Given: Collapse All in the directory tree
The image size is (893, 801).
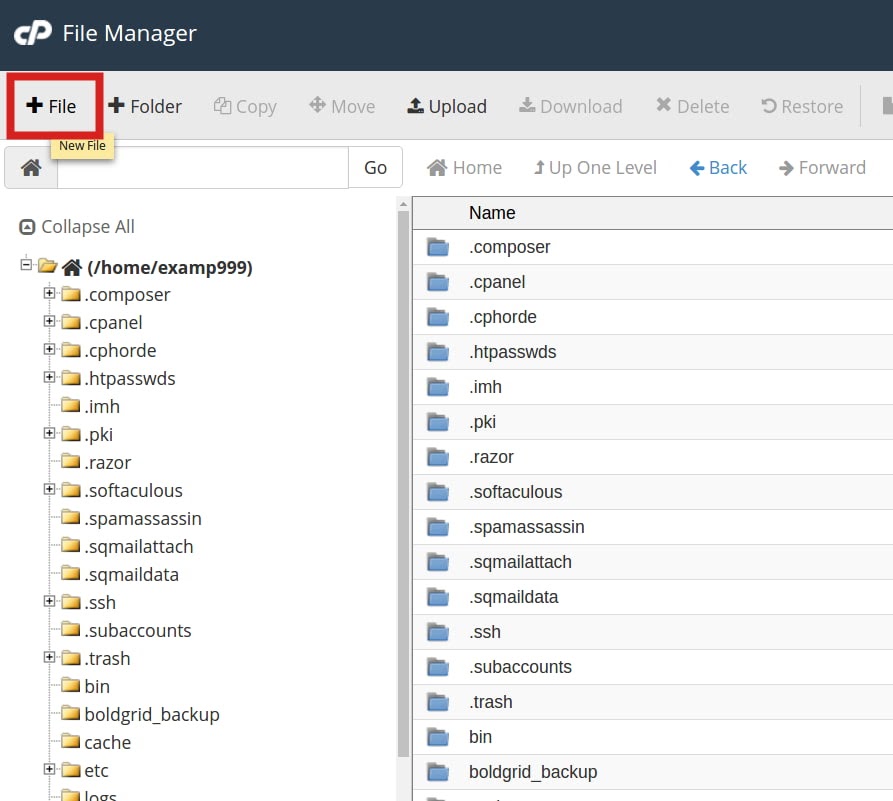Looking at the screenshot, I should click(x=76, y=226).
